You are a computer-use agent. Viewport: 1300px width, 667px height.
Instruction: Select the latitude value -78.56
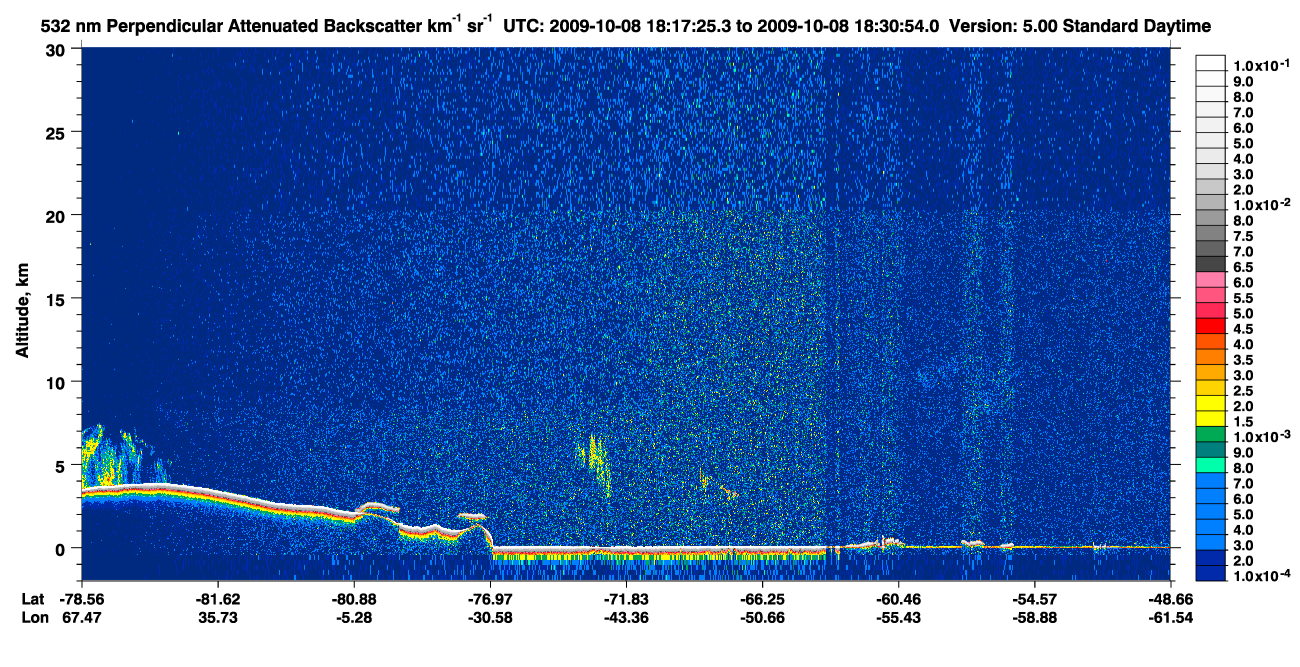click(83, 598)
